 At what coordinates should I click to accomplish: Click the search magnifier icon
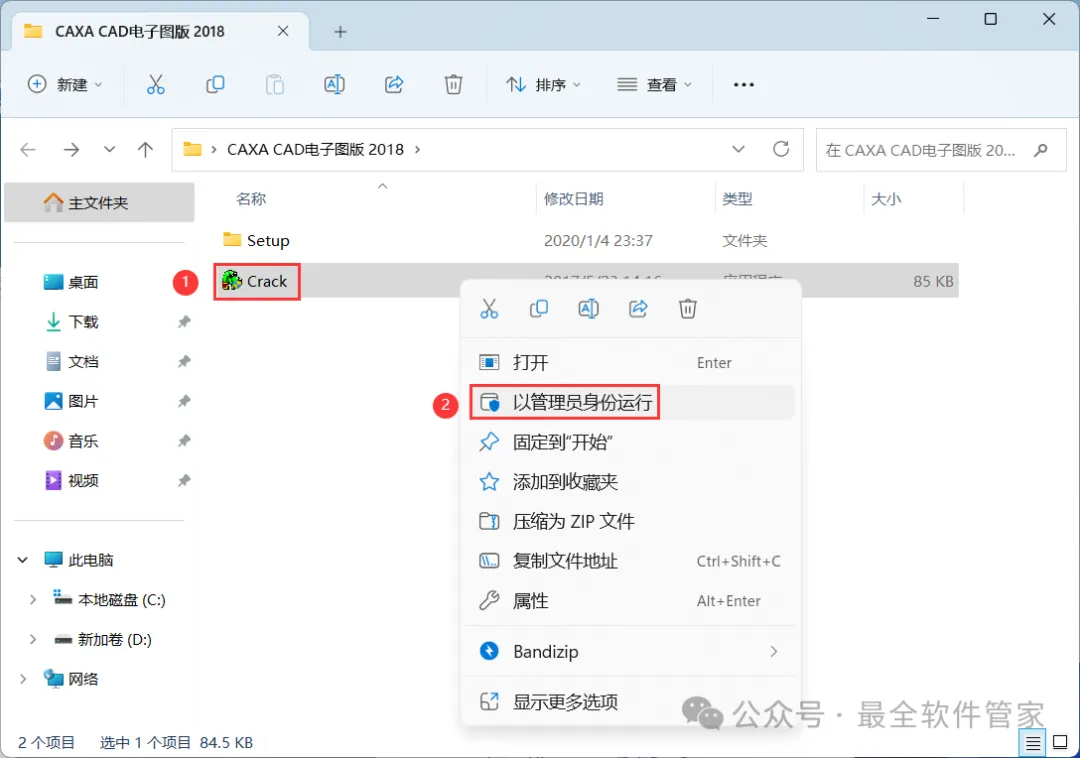pos(1041,149)
